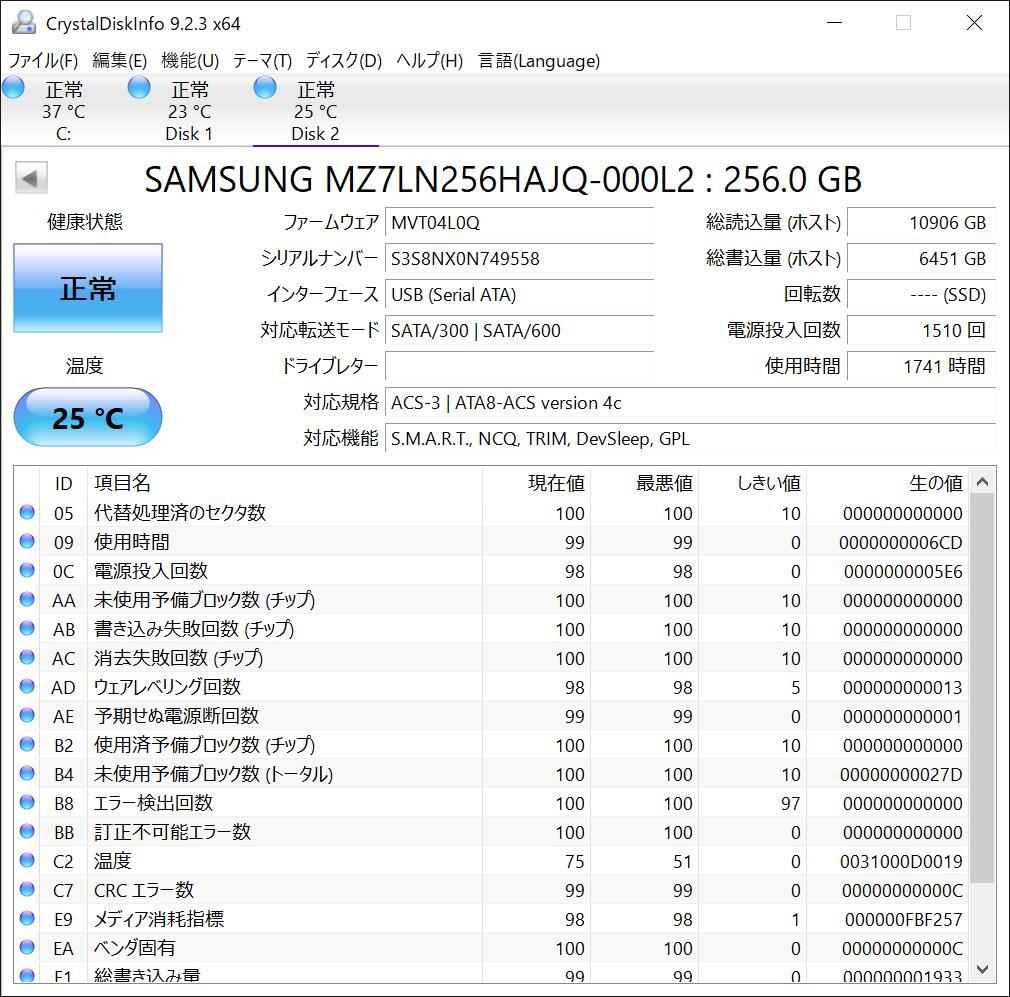This screenshot has width=1010, height=997.
Task: Select the blue status dot beside ID 05
Action: click(x=27, y=513)
